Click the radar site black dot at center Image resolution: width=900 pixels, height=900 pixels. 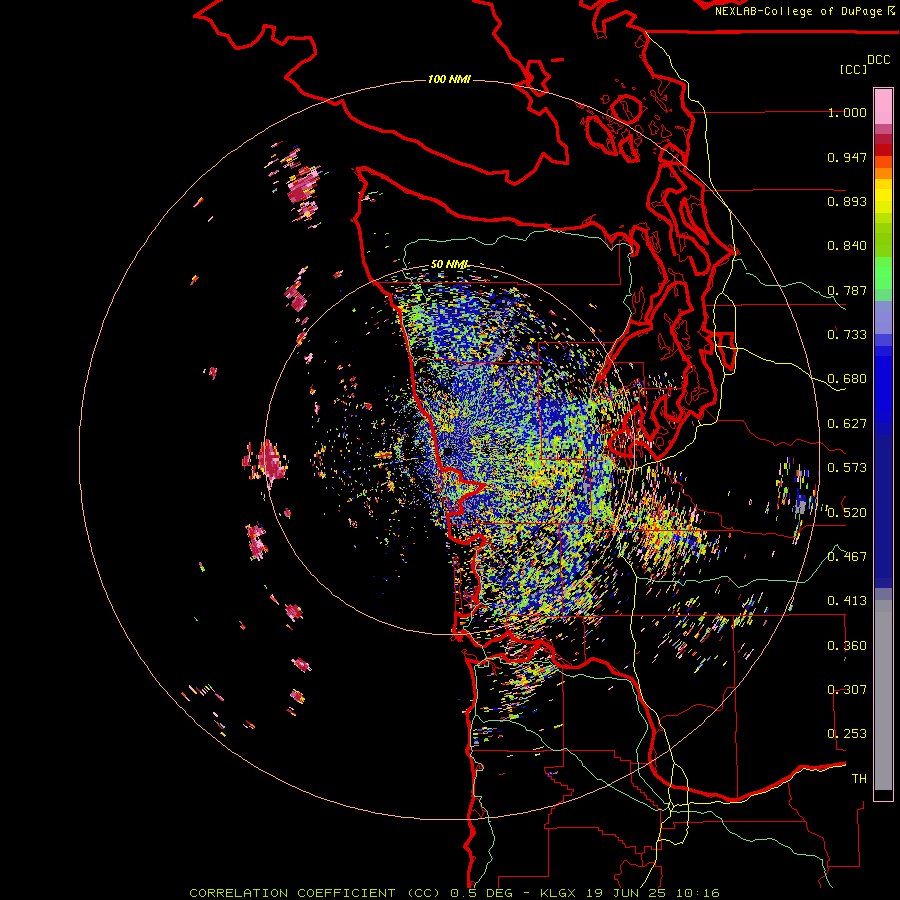(448, 452)
